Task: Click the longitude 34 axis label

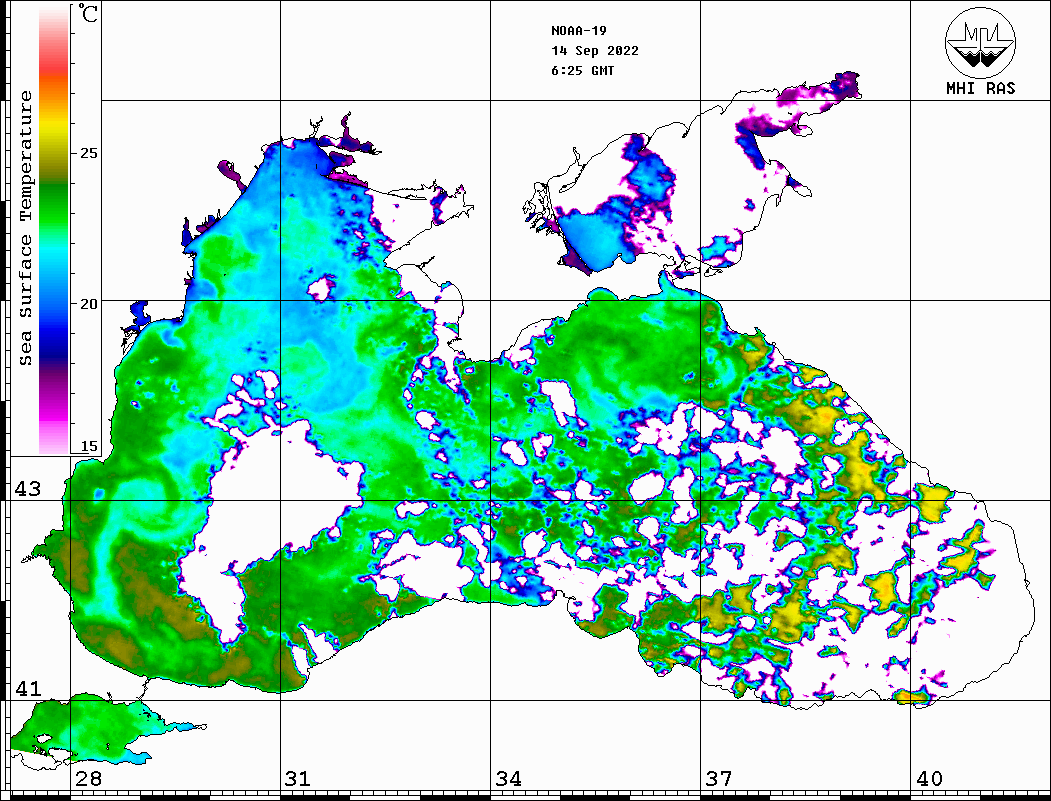Action: point(509,779)
